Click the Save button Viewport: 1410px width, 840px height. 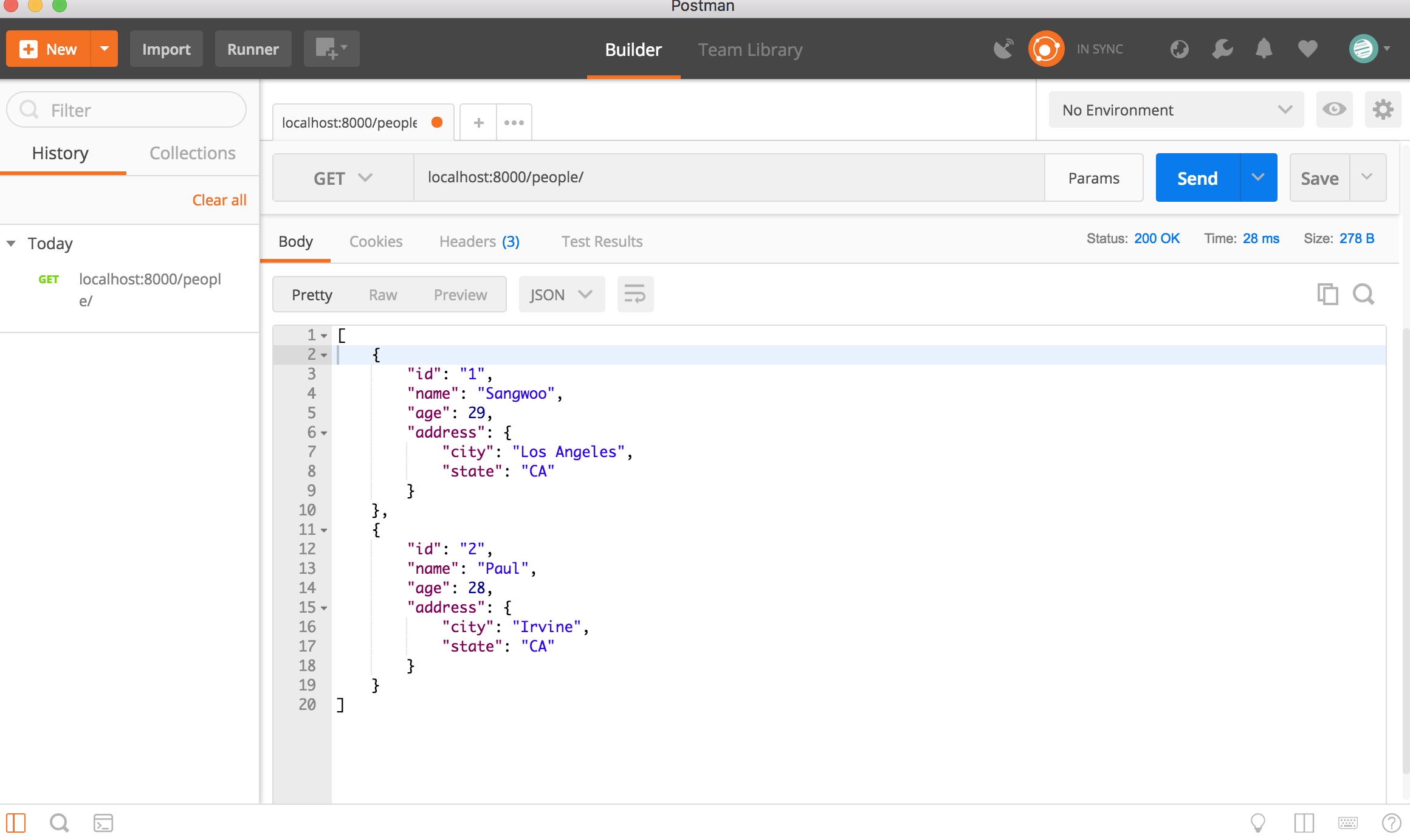(1319, 177)
